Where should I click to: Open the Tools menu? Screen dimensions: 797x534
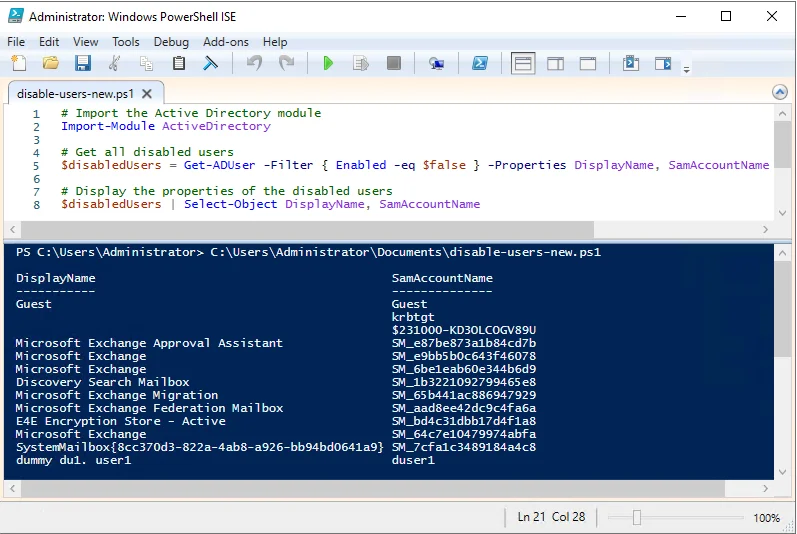coord(126,42)
